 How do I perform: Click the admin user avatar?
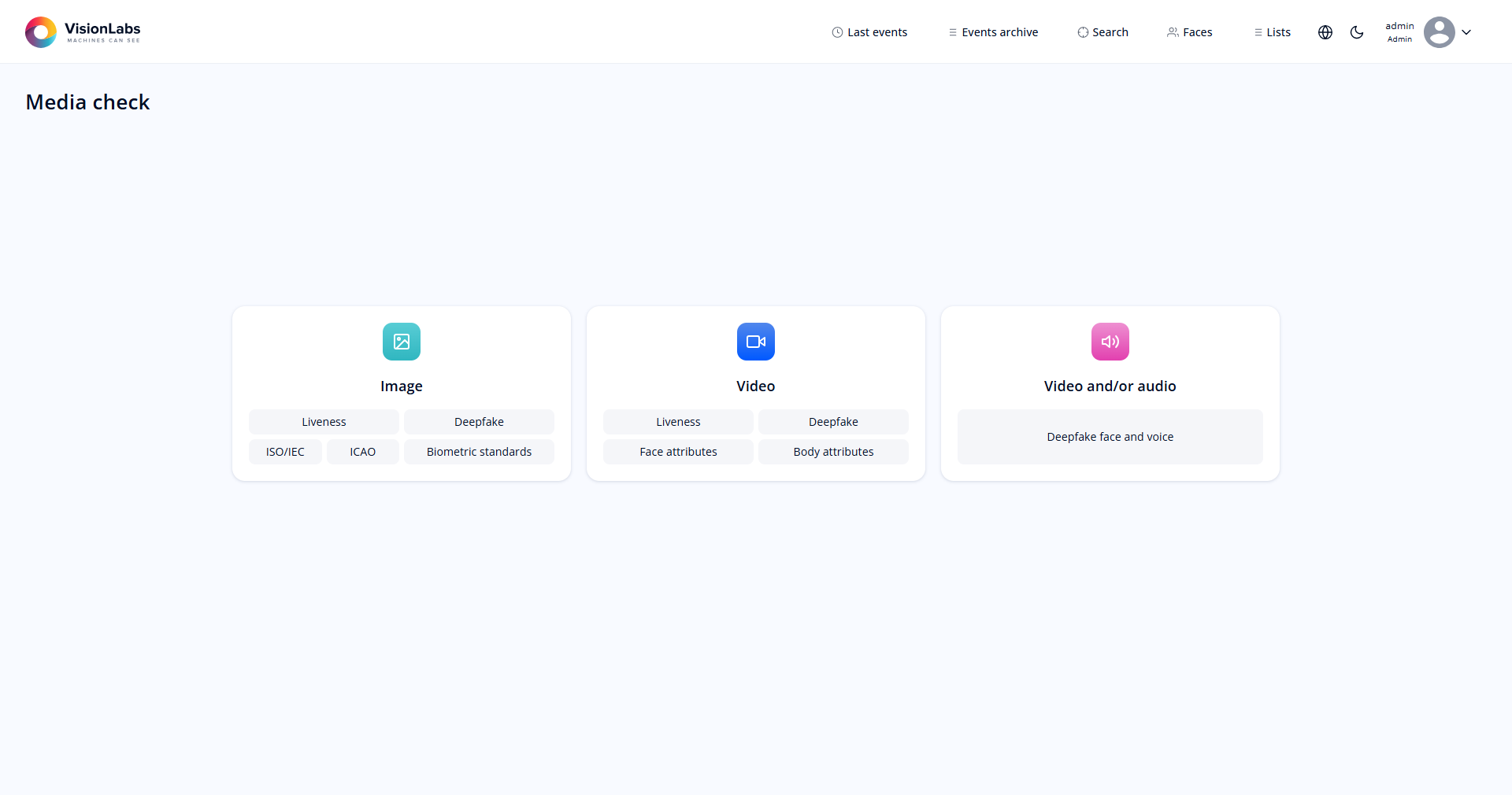coord(1439,32)
